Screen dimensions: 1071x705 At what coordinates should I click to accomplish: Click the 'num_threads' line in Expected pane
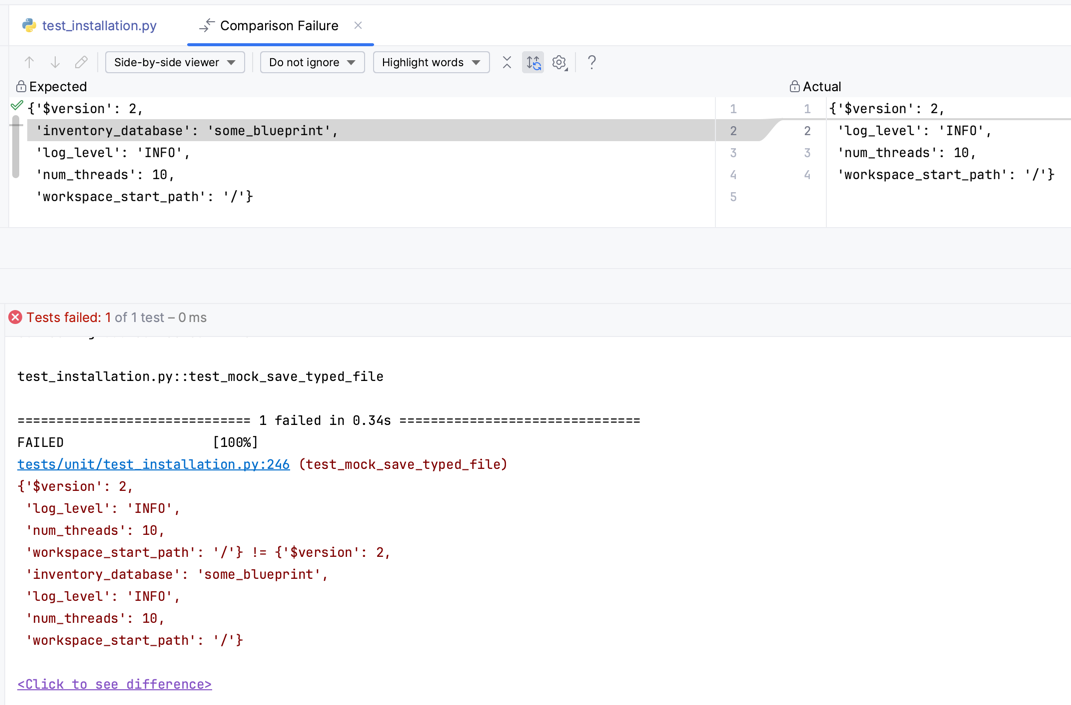(x=105, y=174)
